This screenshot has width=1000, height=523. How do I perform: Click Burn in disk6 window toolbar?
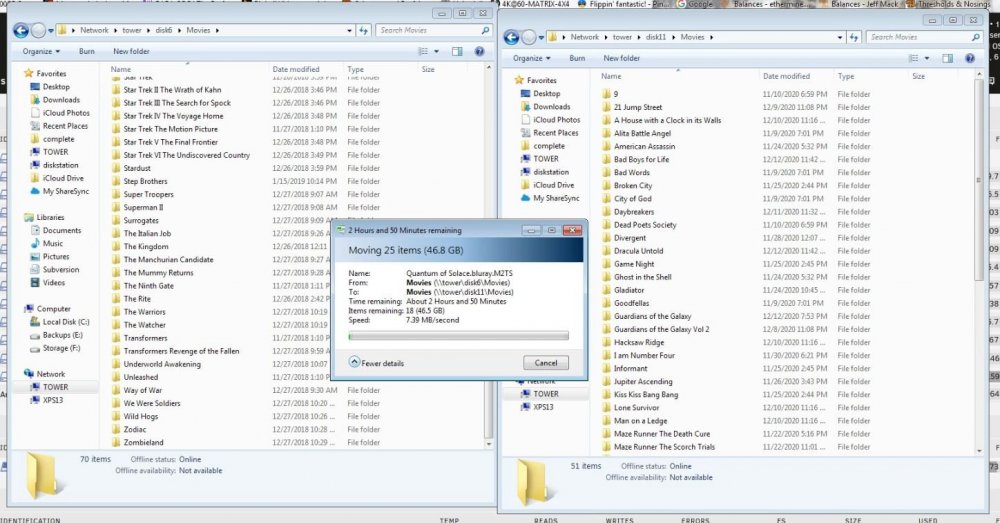coord(87,51)
